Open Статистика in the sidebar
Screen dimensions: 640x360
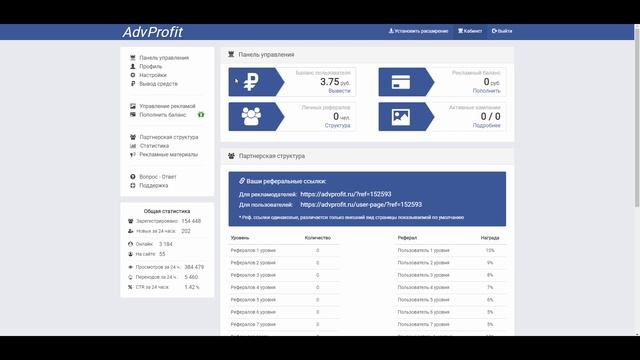154,146
